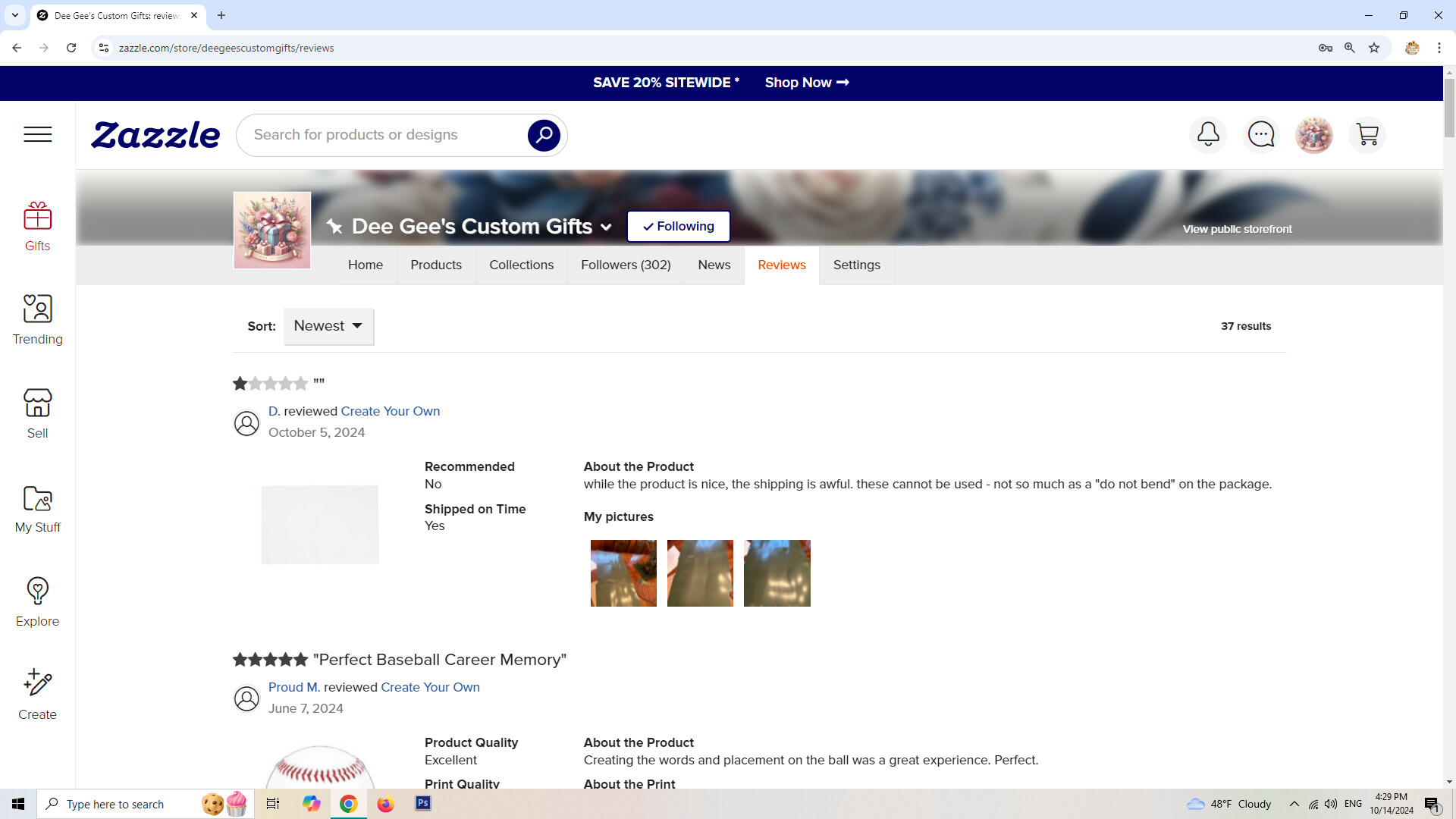The image size is (1456, 819).
Task: Open the messages chat bubble
Action: point(1261,135)
